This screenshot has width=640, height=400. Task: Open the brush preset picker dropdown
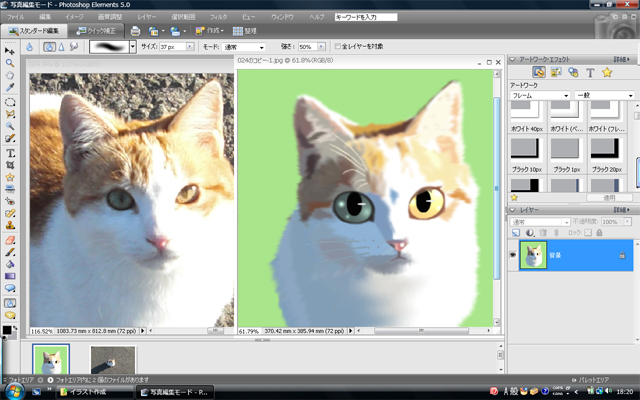(133, 47)
